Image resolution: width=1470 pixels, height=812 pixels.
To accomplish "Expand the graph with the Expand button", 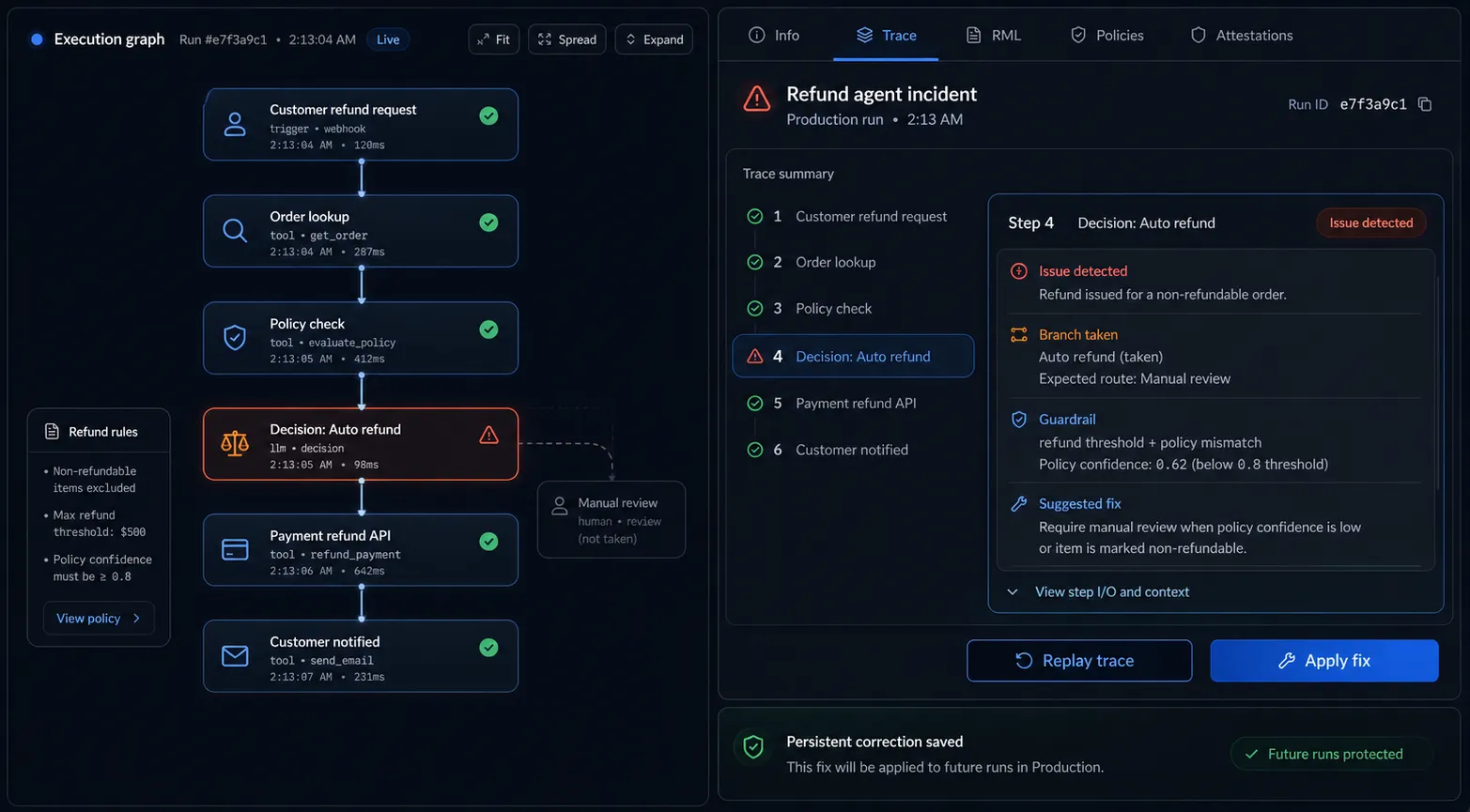I will pyautogui.click(x=654, y=39).
